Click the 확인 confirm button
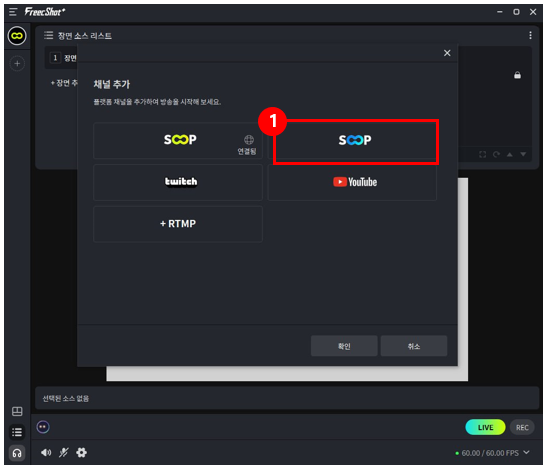 (345, 347)
